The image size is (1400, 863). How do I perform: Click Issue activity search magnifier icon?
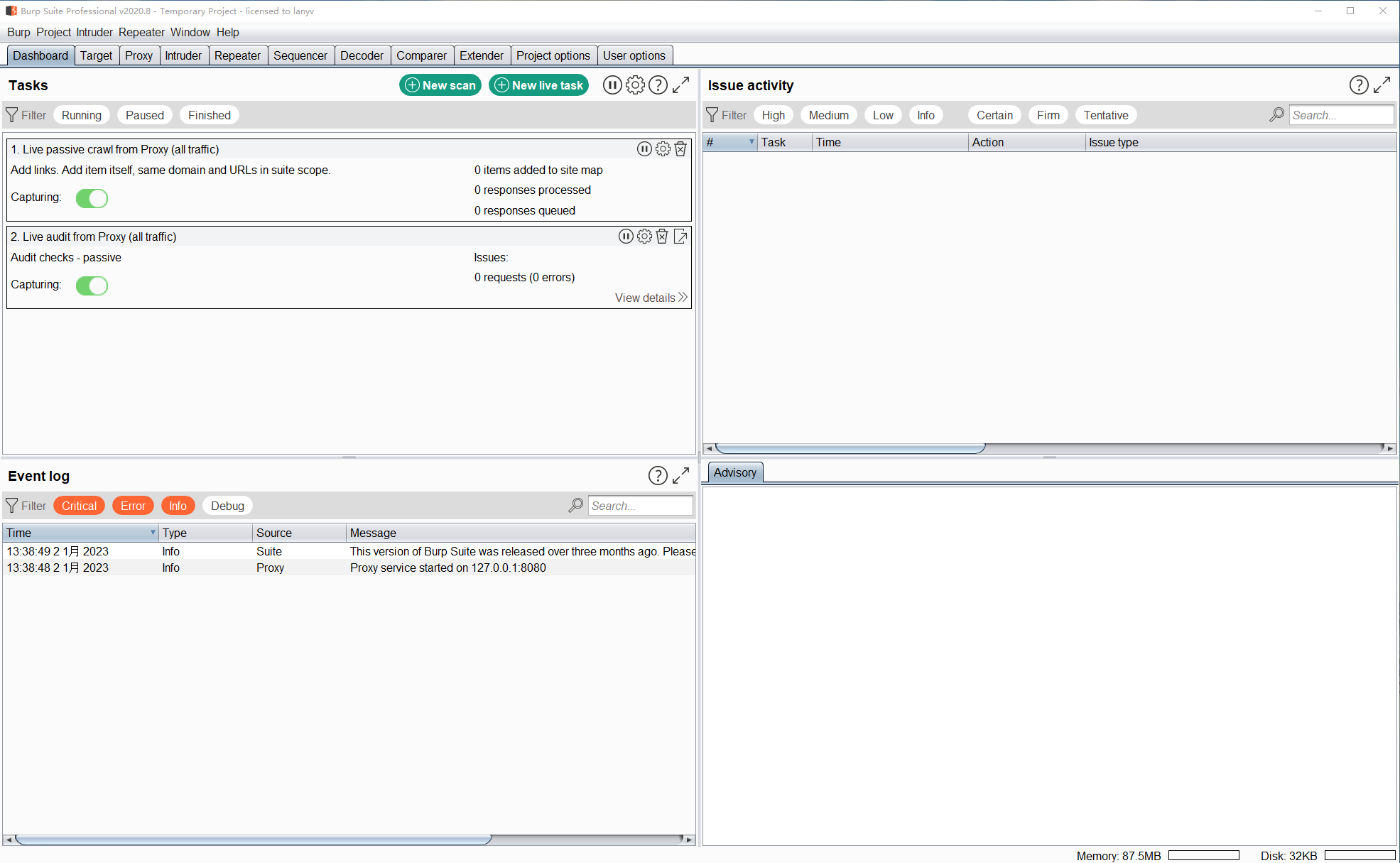point(1276,115)
